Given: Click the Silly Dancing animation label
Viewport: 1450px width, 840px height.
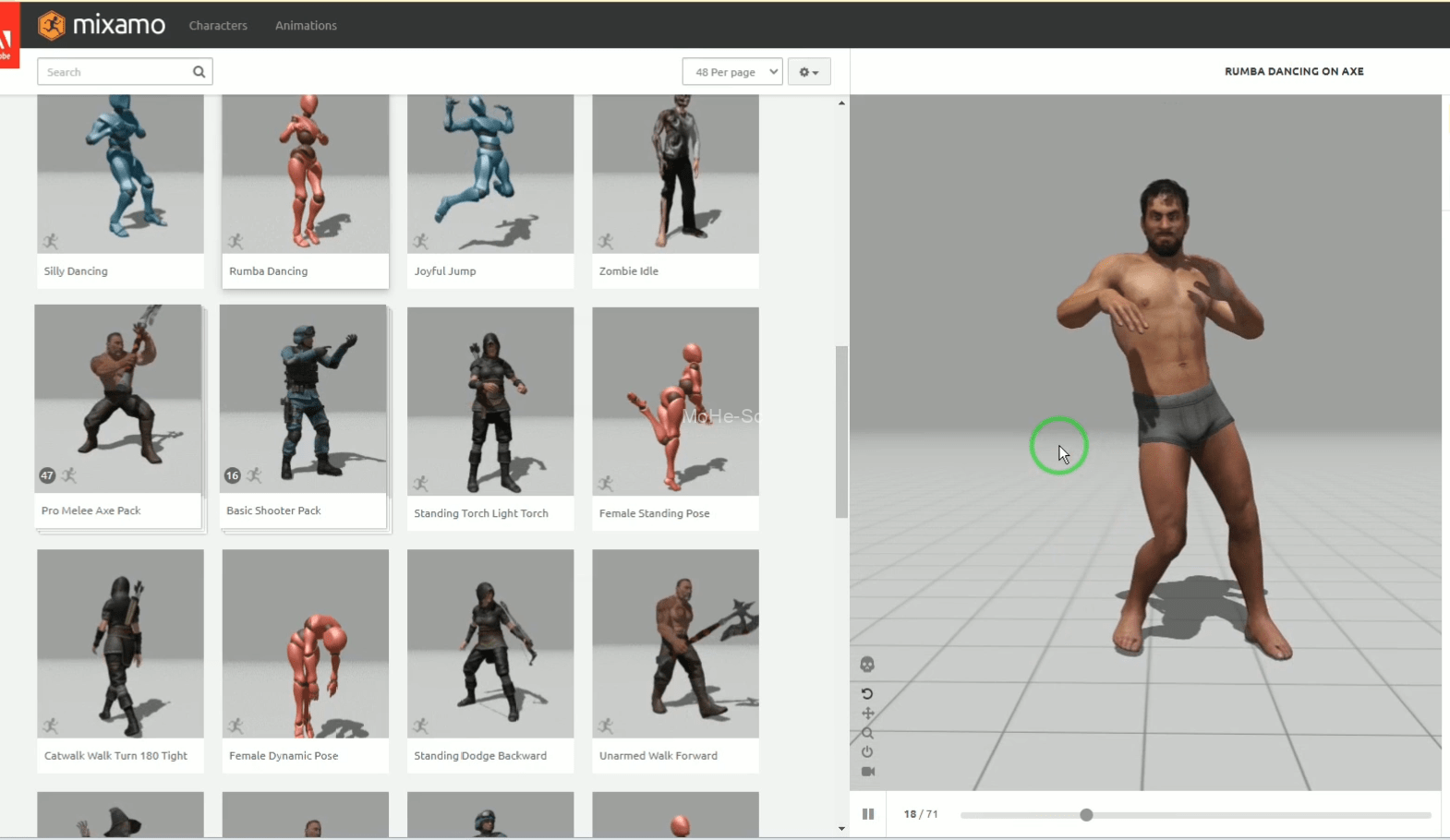Looking at the screenshot, I should point(76,271).
